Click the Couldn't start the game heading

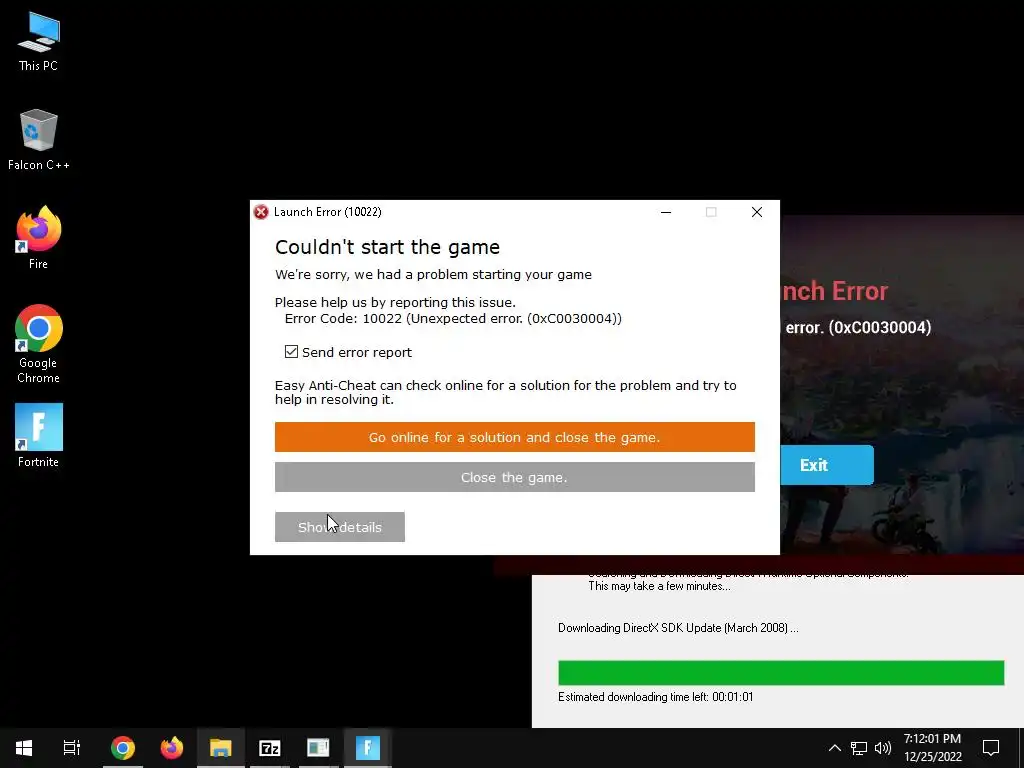click(x=387, y=247)
